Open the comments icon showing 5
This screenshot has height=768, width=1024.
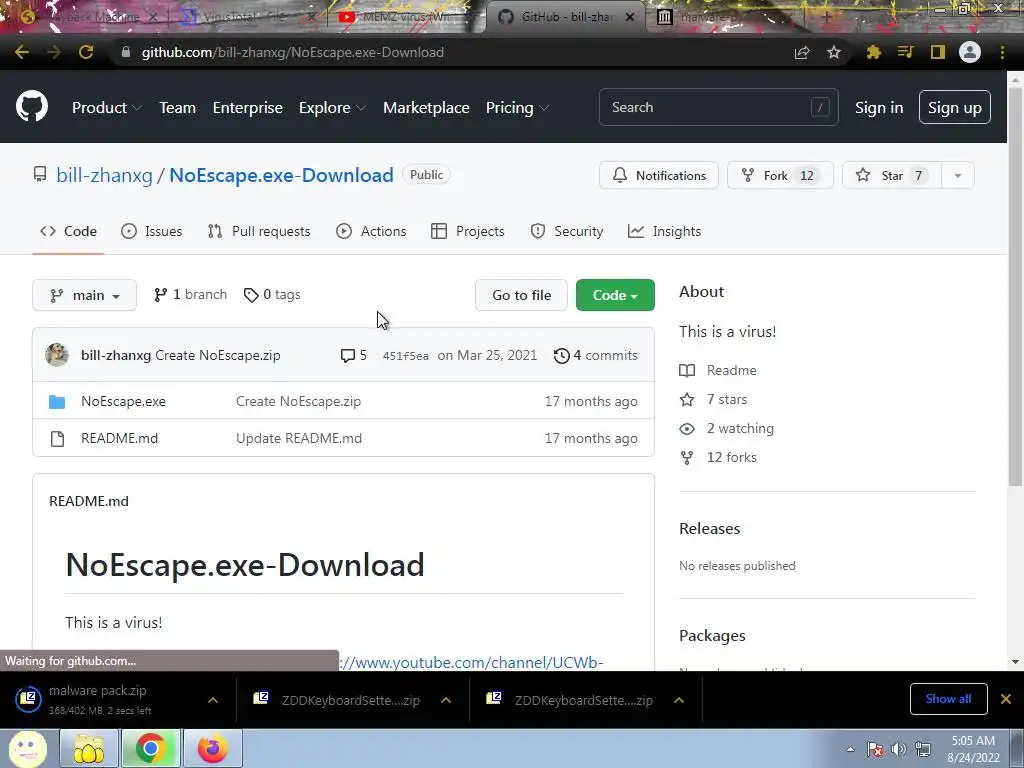click(353, 355)
